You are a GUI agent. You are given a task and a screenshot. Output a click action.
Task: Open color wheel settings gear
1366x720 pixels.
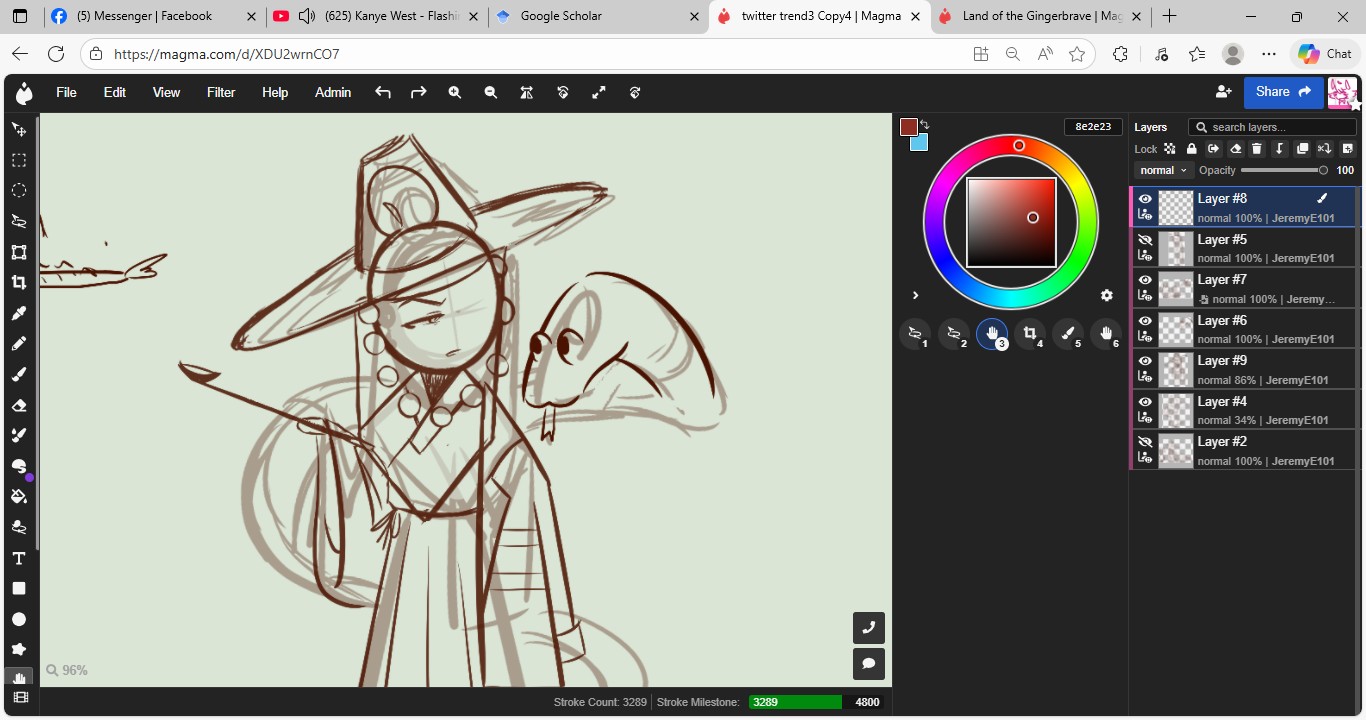point(1106,295)
